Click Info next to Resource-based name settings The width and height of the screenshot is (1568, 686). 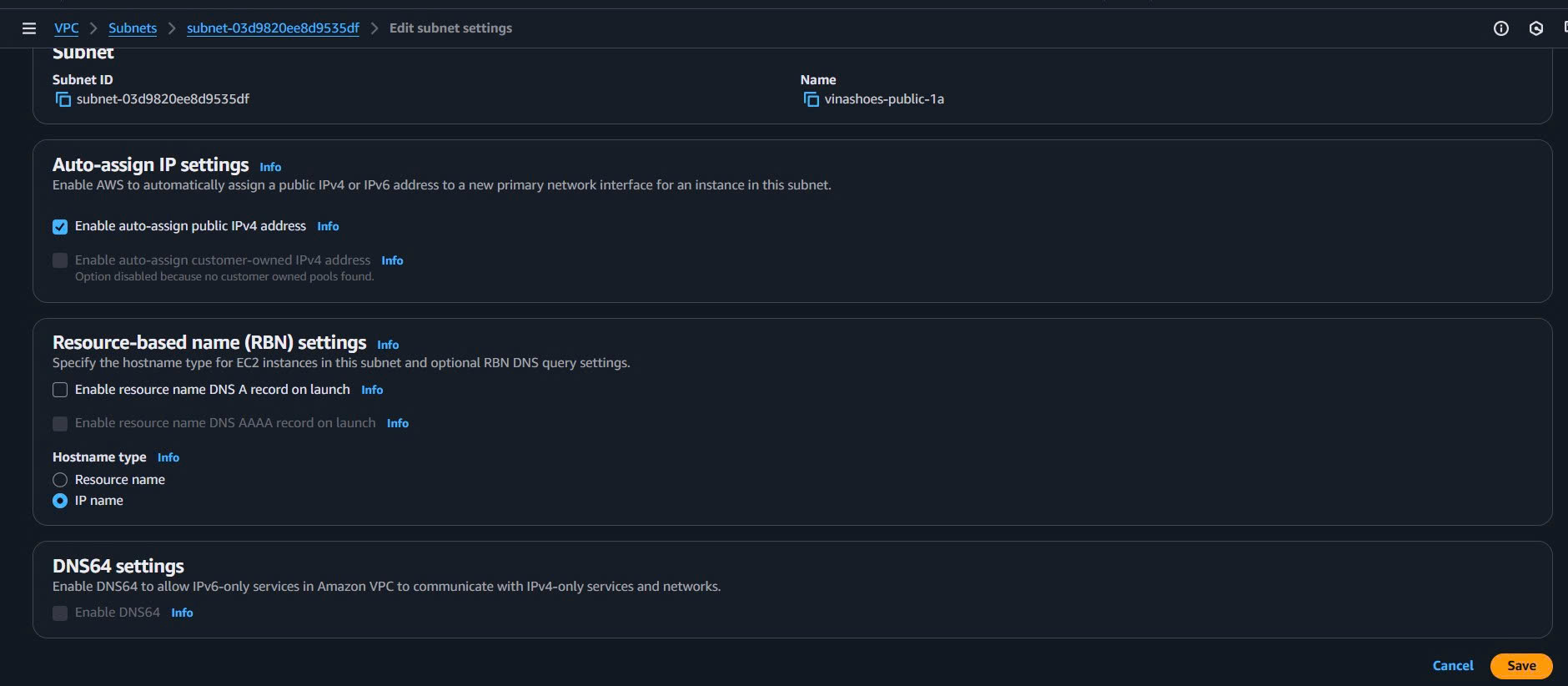coord(388,345)
